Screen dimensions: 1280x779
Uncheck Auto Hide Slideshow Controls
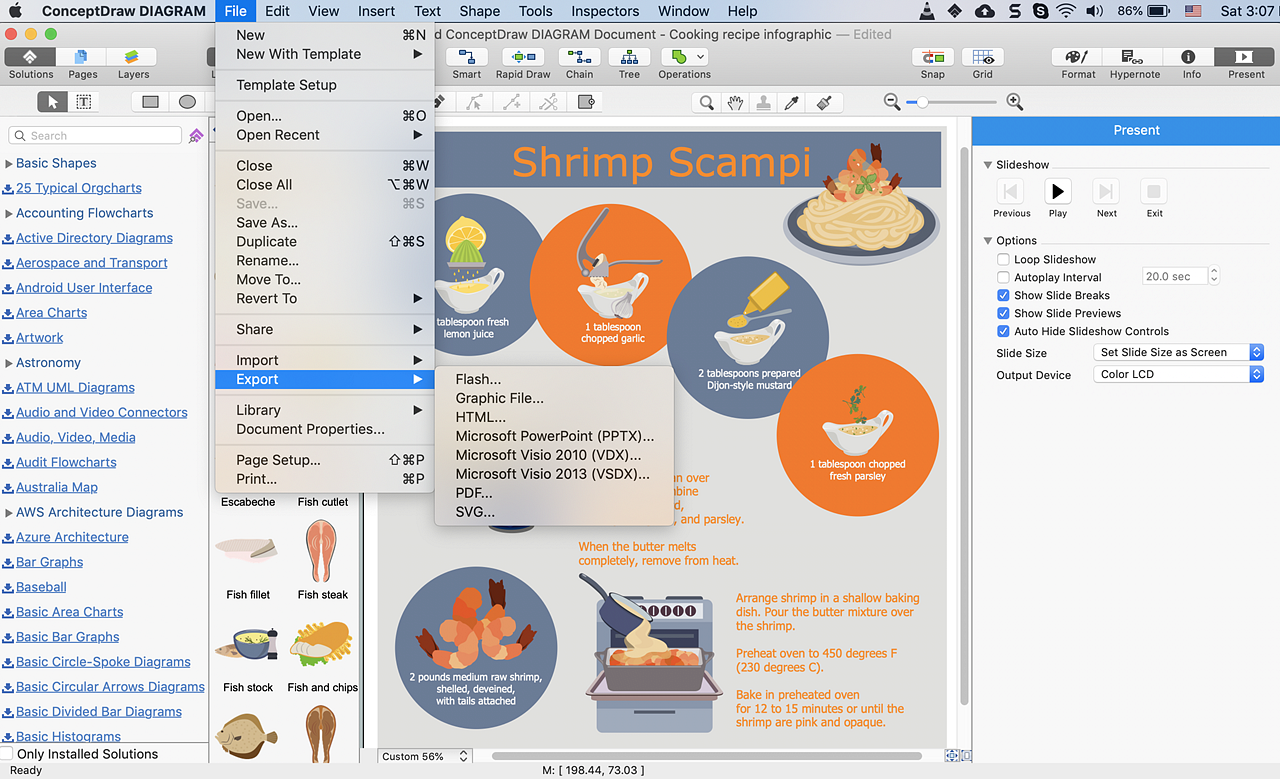(1003, 331)
